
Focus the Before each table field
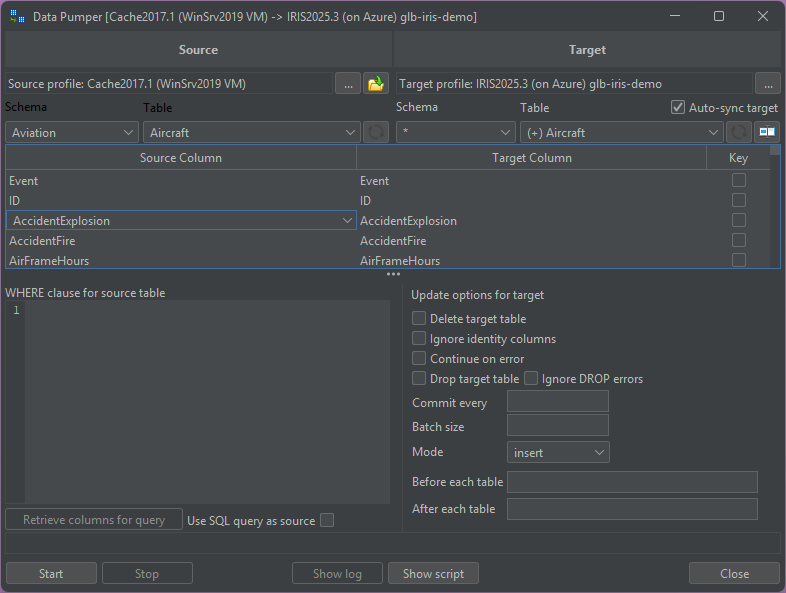point(632,482)
